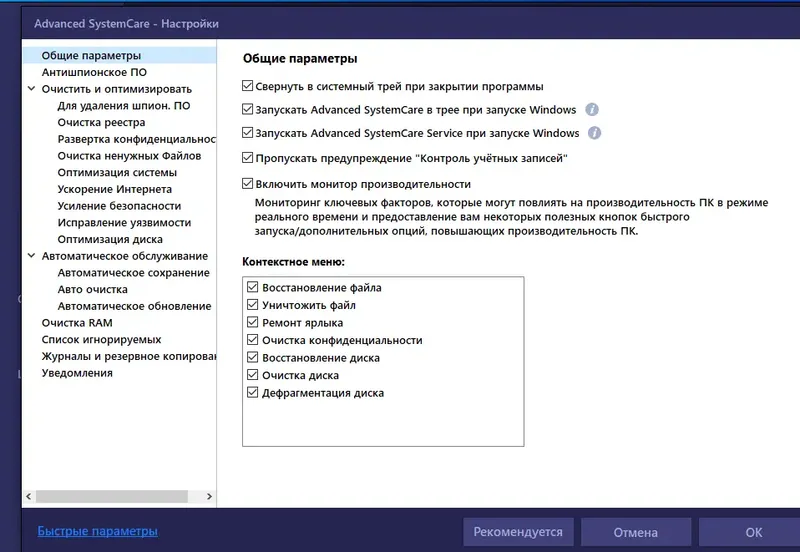
Task: Open 'Очистка RAM' settings section
Action: (x=77, y=323)
